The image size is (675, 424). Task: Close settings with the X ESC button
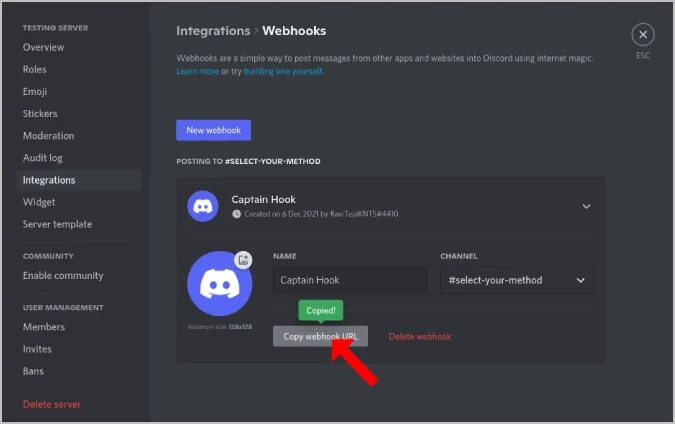[643, 34]
